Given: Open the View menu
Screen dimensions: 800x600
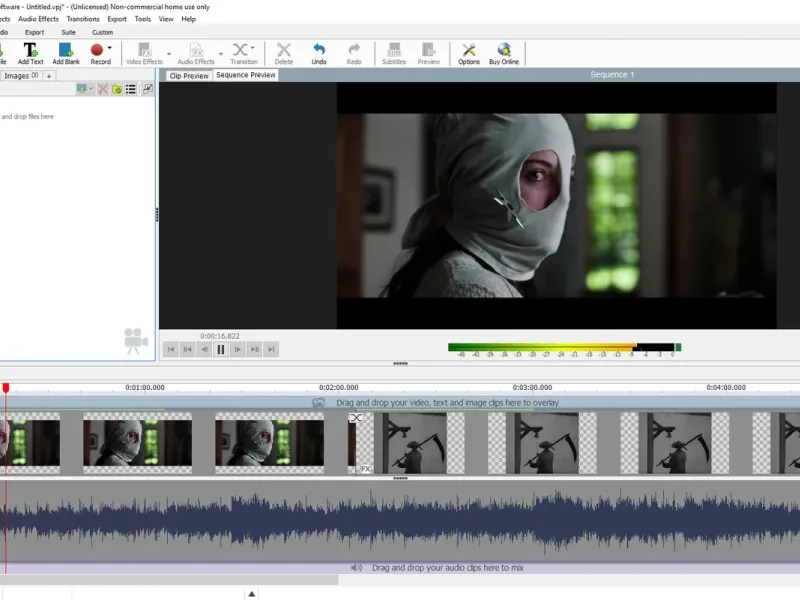Looking at the screenshot, I should tap(166, 19).
